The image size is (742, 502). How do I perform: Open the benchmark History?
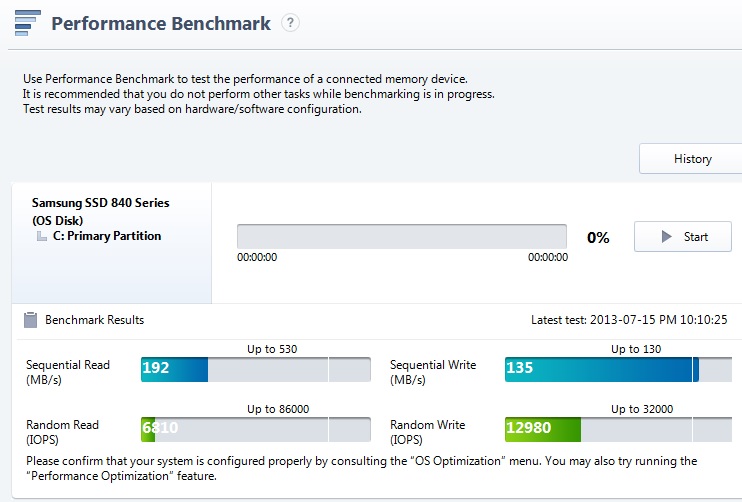[692, 159]
